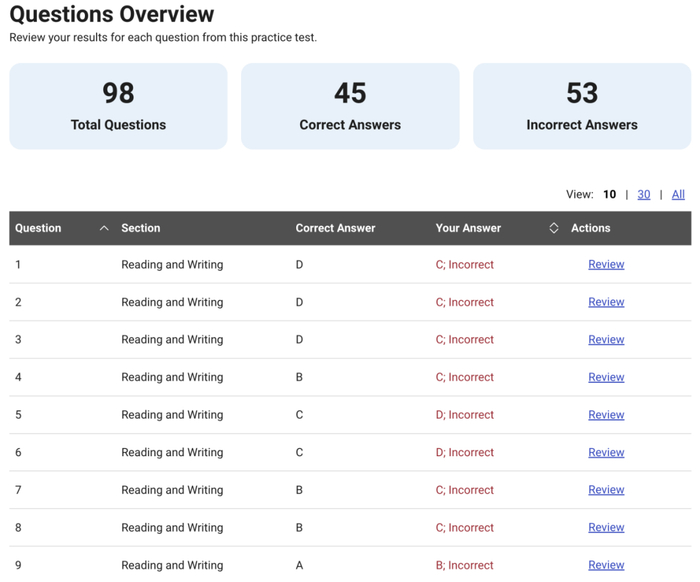Review question 7 result
Viewport: 700px width, 582px height.
(x=606, y=490)
